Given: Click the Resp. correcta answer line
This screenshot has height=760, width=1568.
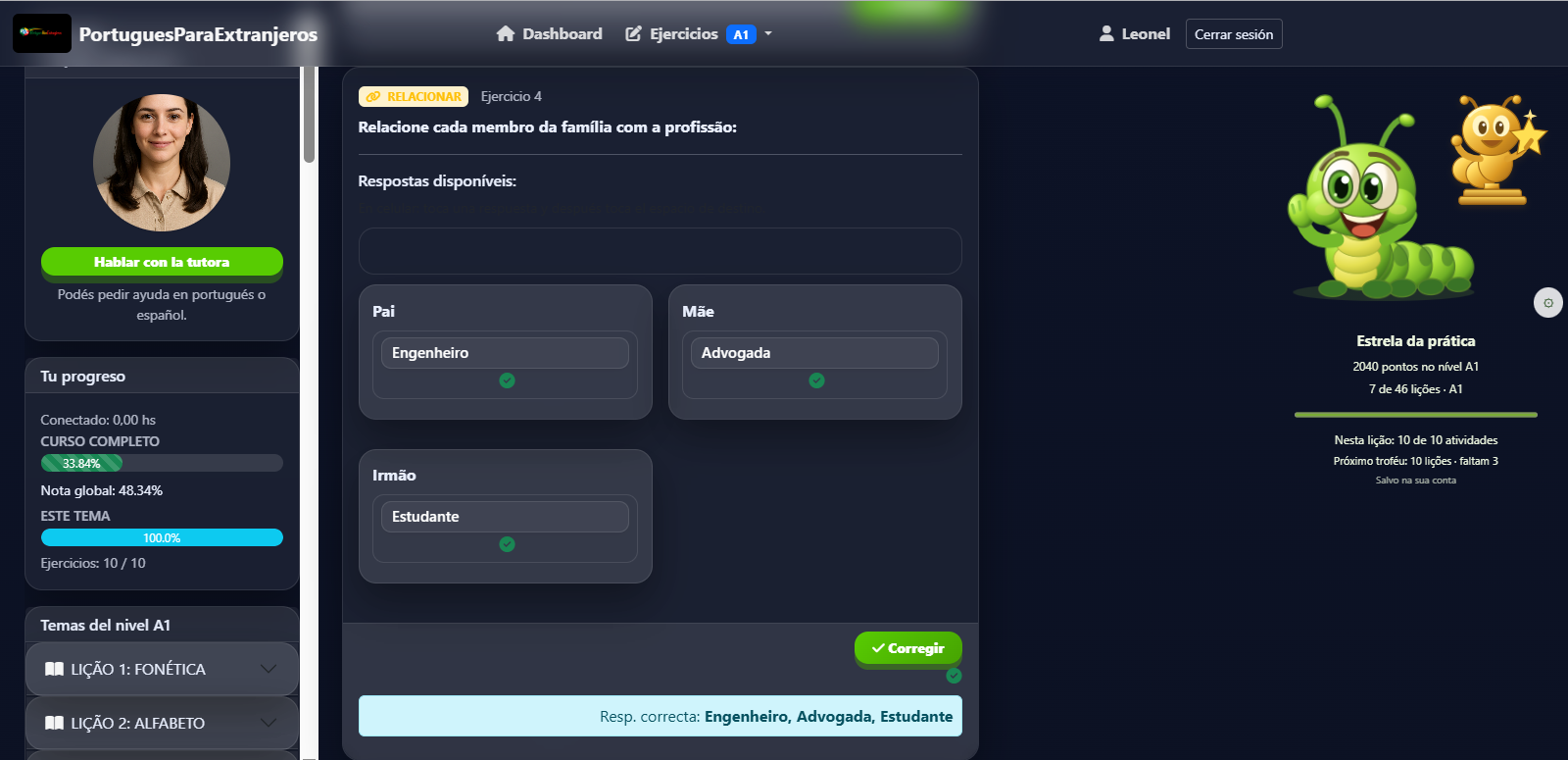Looking at the screenshot, I should [661, 716].
